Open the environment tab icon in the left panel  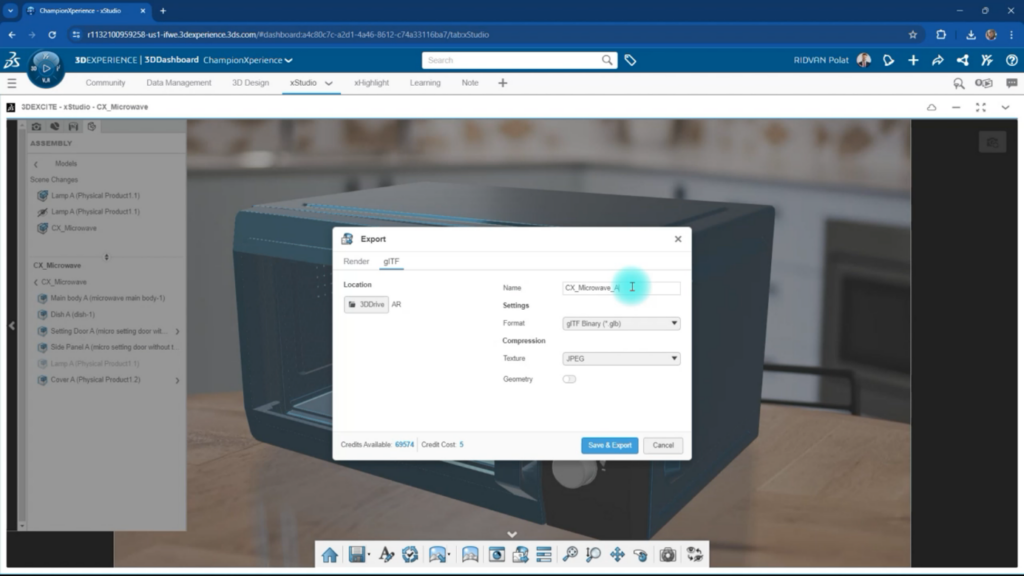click(x=73, y=127)
